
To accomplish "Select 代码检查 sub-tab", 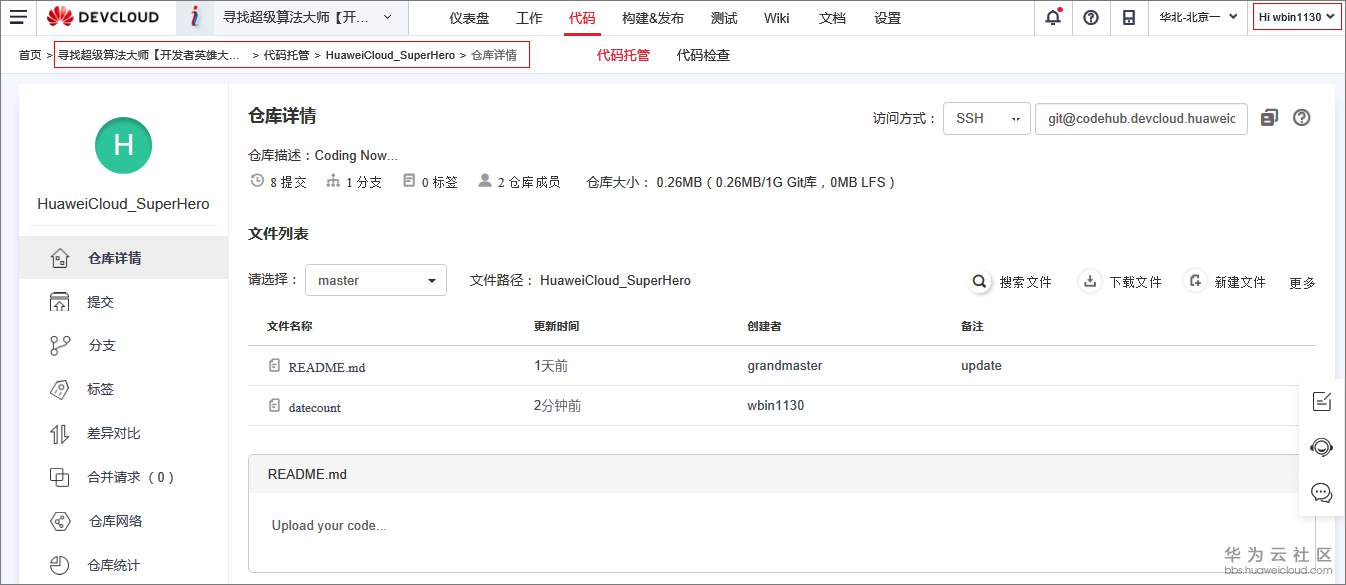I will point(703,55).
